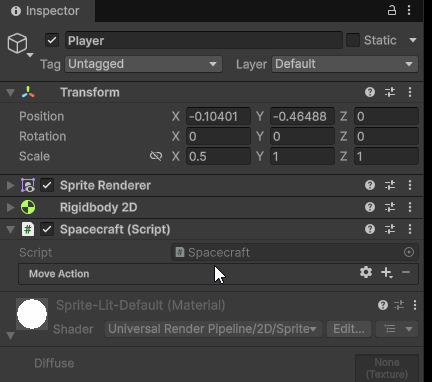This screenshot has height=382, width=432.
Task: Click the Rotation X field
Action: click(218, 136)
